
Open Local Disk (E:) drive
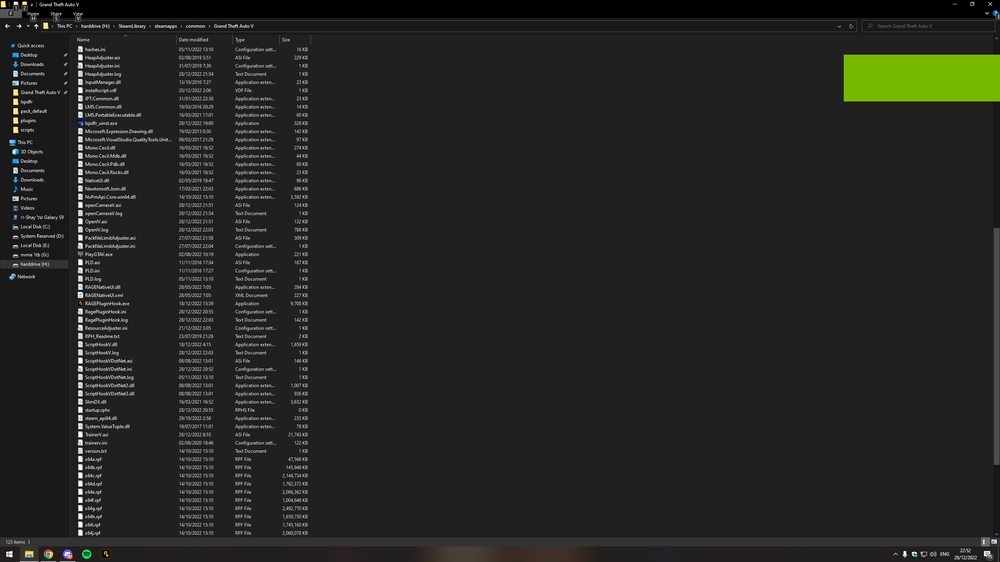[34, 246]
